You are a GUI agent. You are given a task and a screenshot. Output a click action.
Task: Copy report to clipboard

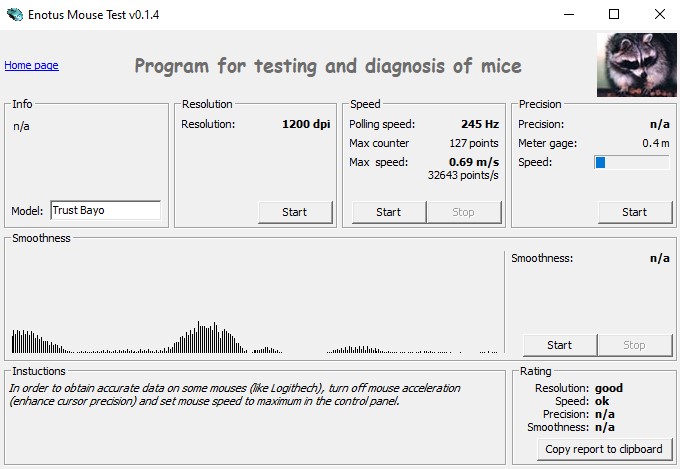coord(604,449)
